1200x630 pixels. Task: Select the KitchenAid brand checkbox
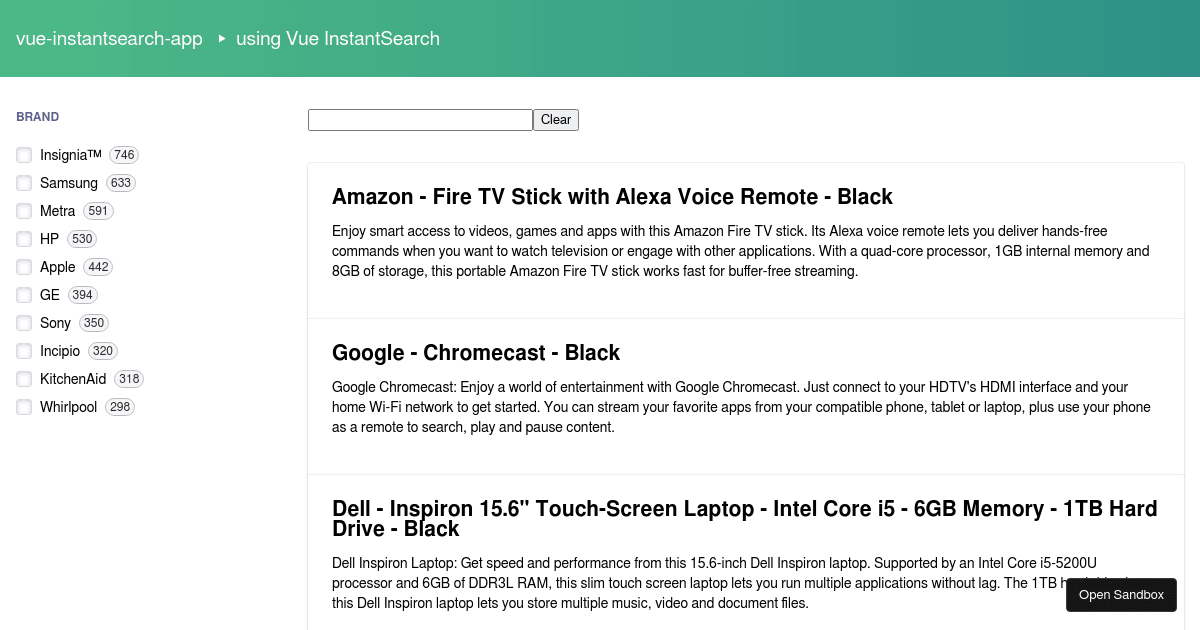point(24,379)
